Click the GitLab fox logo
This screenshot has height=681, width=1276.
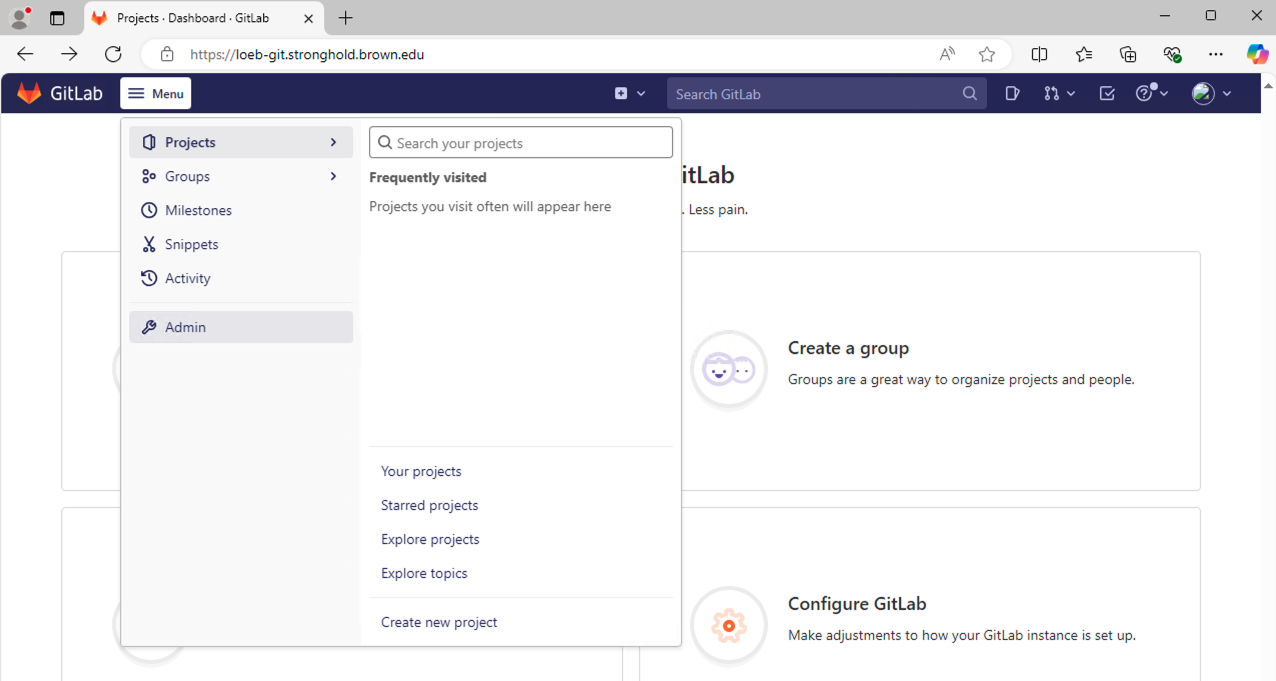pos(30,94)
